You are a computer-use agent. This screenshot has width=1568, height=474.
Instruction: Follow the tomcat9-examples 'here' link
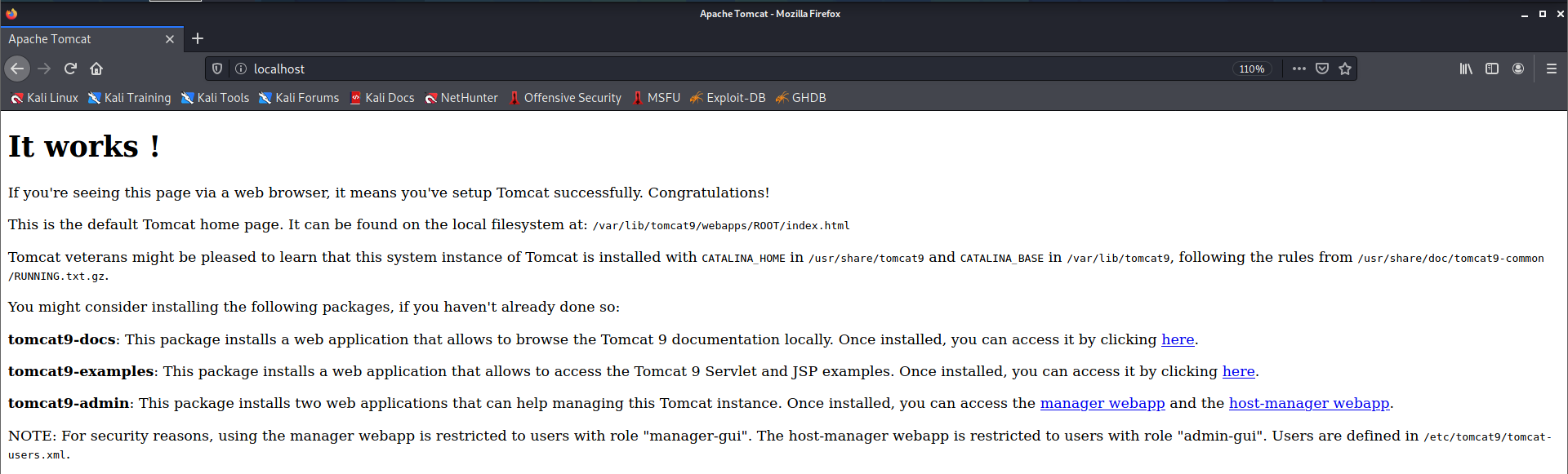pyautogui.click(x=1238, y=371)
